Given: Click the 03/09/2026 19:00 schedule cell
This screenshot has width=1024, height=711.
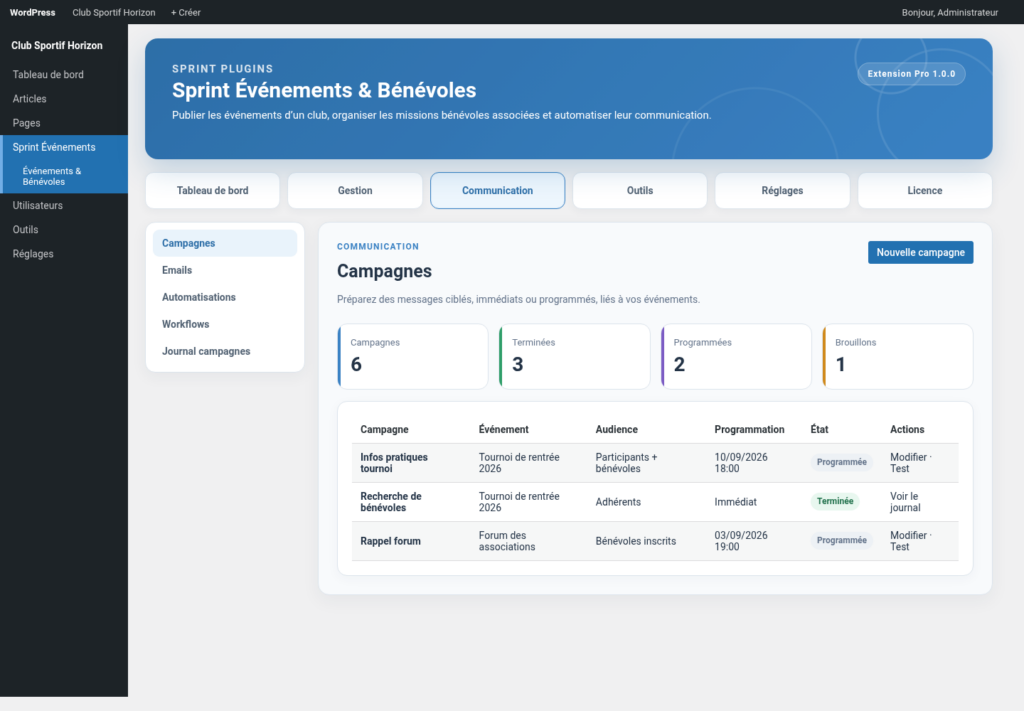Looking at the screenshot, I should (x=741, y=541).
